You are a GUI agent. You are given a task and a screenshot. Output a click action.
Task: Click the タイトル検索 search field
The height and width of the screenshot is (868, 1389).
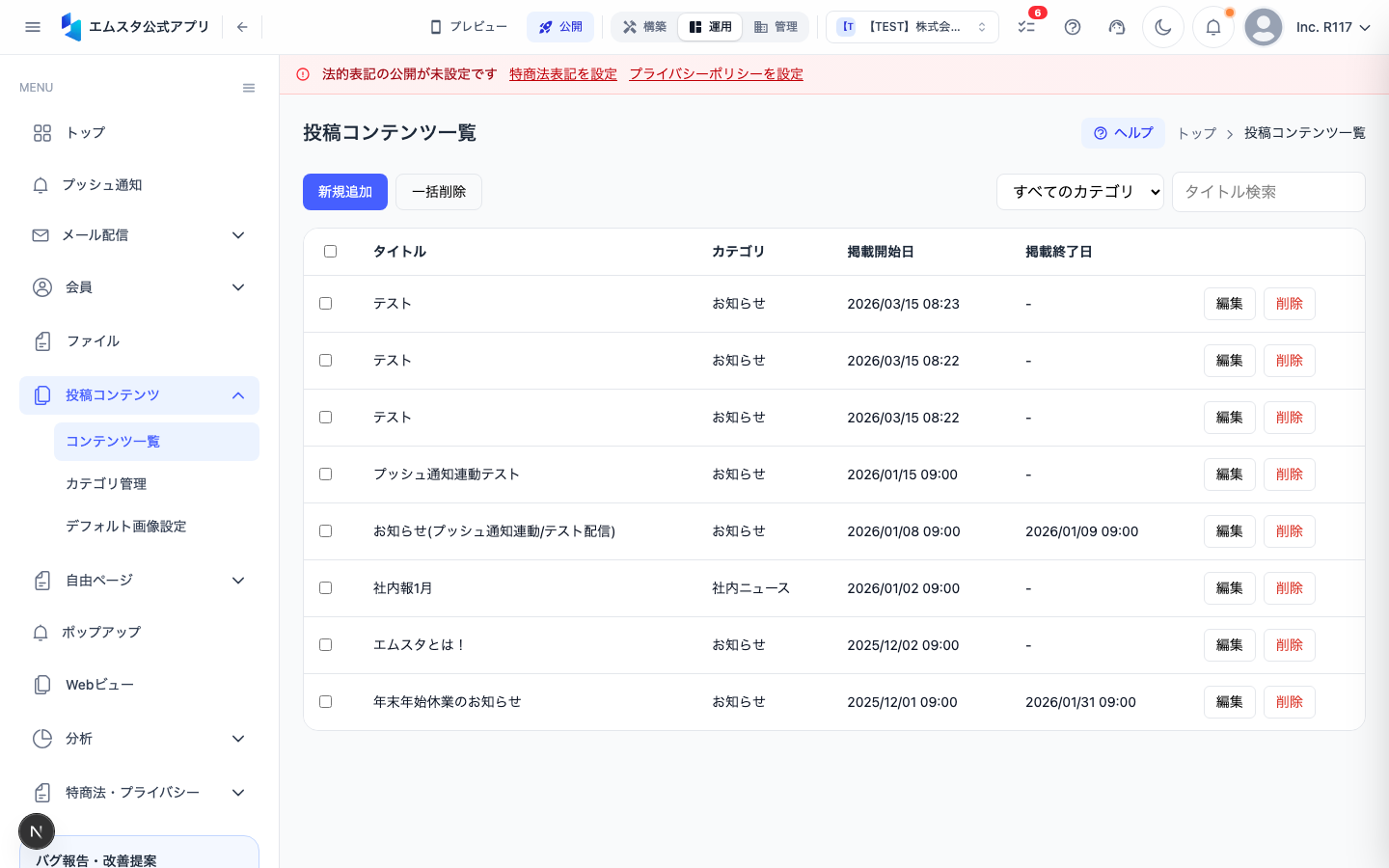[1268, 192]
